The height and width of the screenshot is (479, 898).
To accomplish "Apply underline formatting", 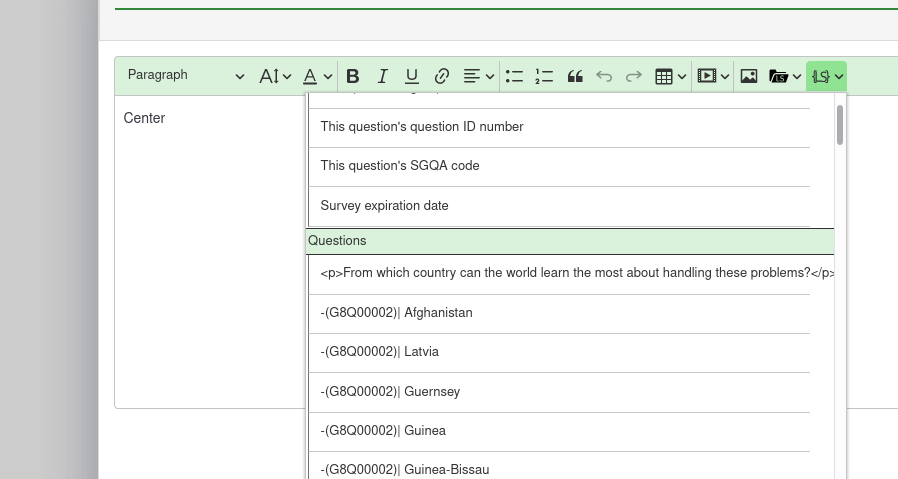I will (x=411, y=76).
